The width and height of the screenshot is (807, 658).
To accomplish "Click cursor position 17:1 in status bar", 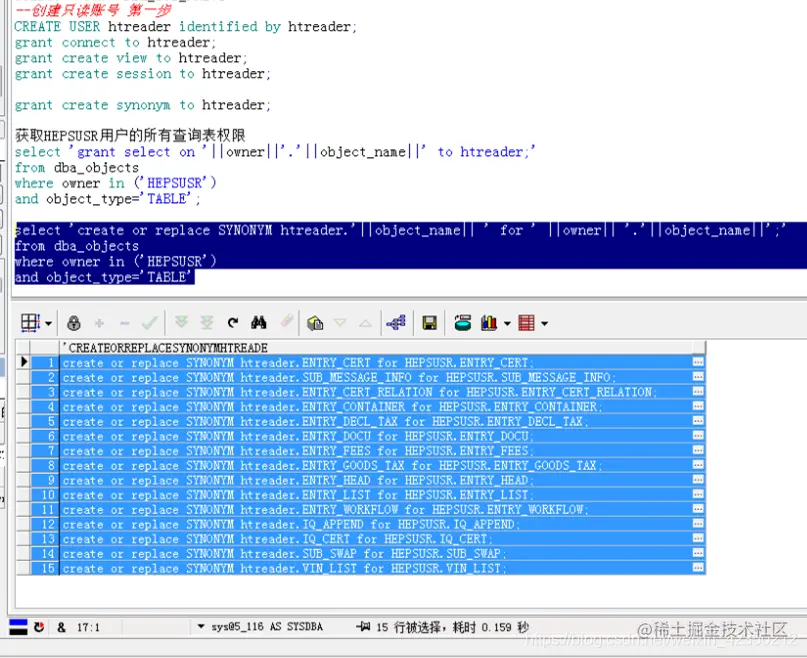I will click(x=88, y=627).
